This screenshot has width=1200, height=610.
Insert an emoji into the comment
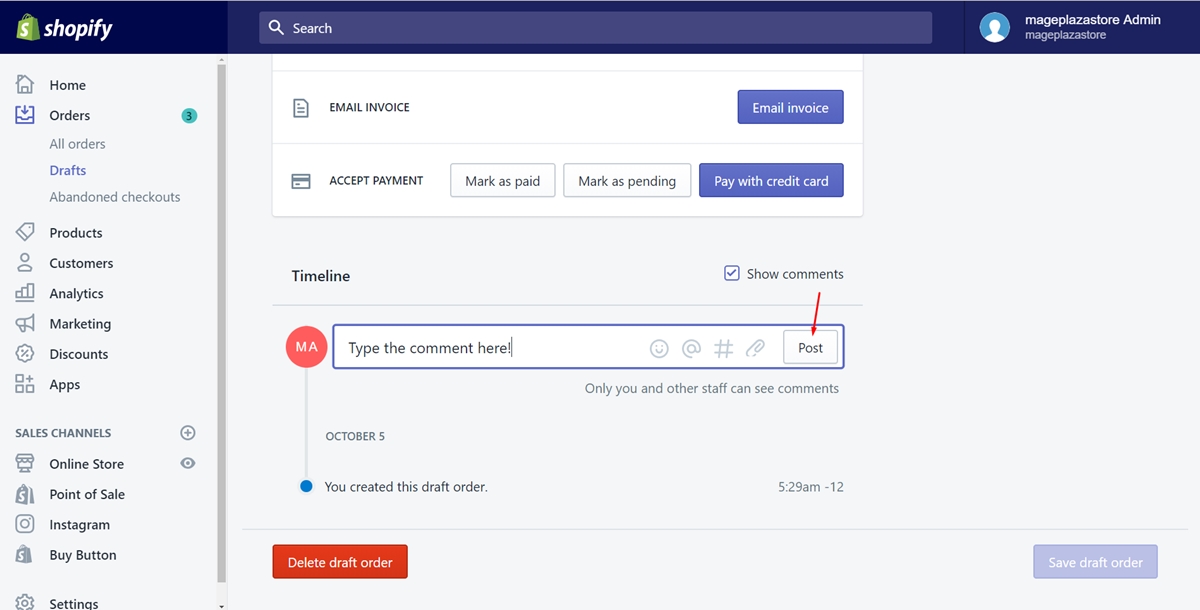pyautogui.click(x=659, y=348)
